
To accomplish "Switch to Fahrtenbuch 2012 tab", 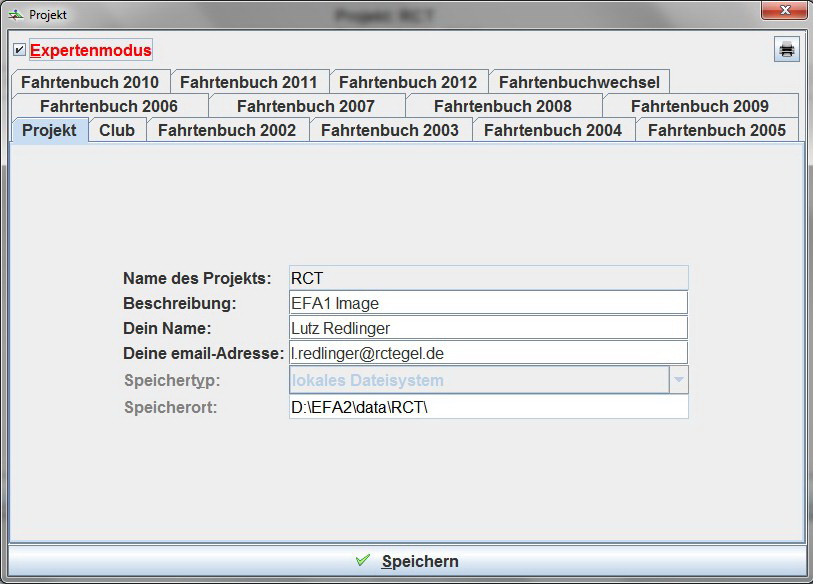I will click(x=409, y=82).
